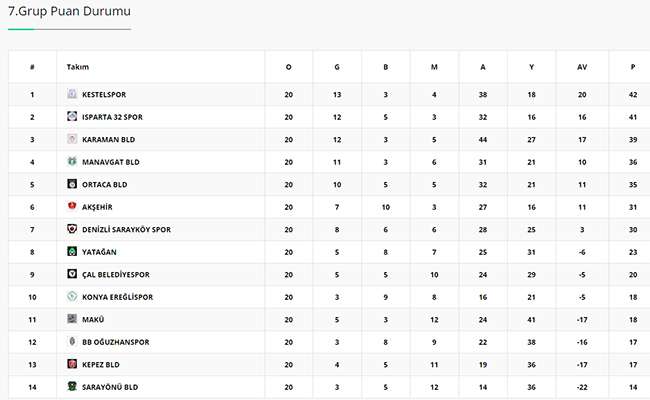Screen dimensions: 650x400
Task: Click the Denizli Sarayköy Spor logo
Action: (72, 229)
